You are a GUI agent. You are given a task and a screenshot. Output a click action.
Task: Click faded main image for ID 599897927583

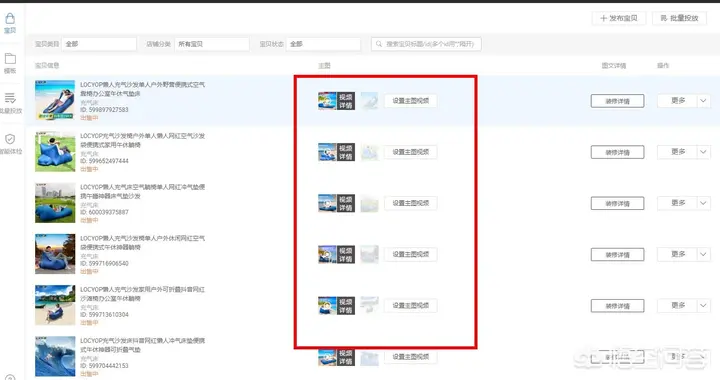(x=370, y=101)
